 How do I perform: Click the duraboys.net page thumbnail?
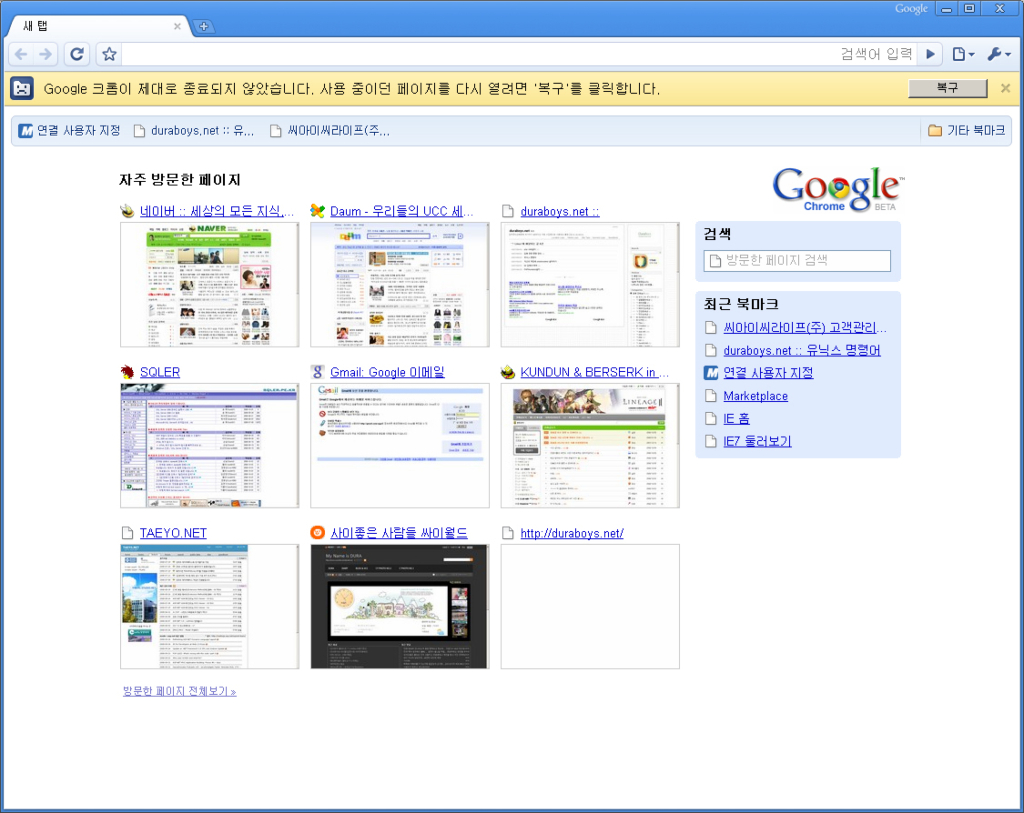[590, 285]
